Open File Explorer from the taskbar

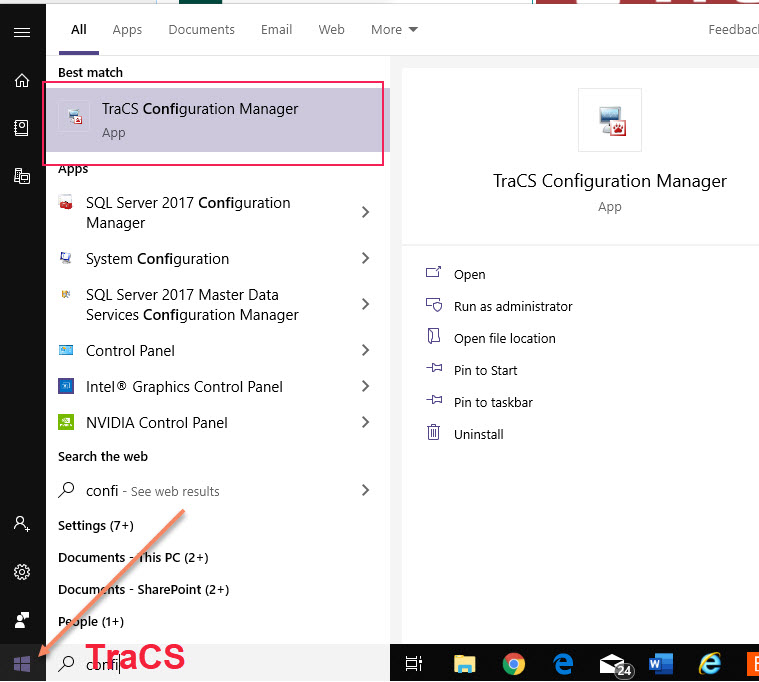[465, 663]
